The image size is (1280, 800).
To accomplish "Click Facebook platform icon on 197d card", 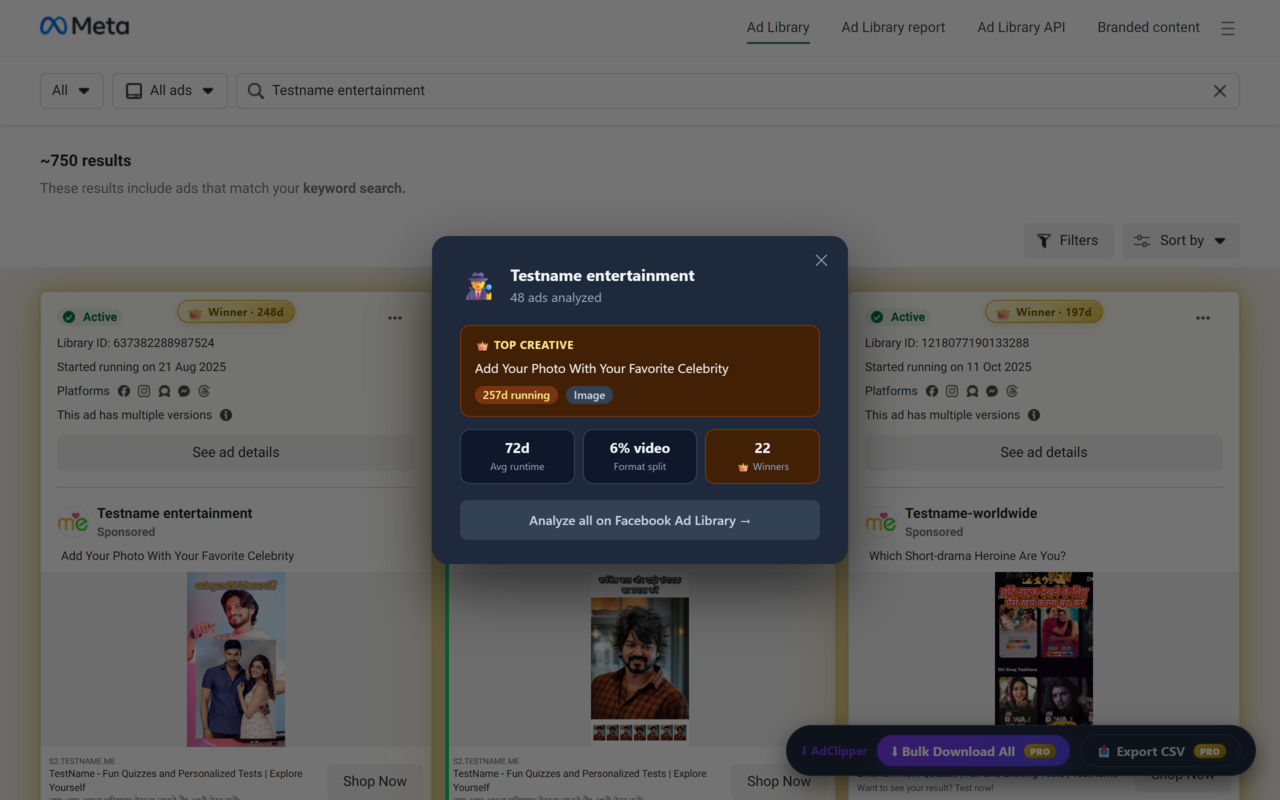I will [932, 391].
